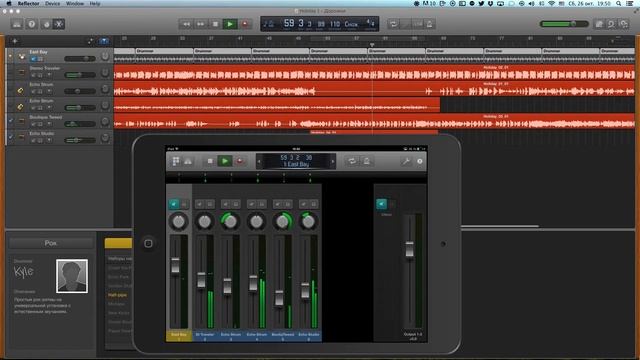Select the Echo Studio track header
Viewport: 640px width, 360px height.
[x=59, y=138]
